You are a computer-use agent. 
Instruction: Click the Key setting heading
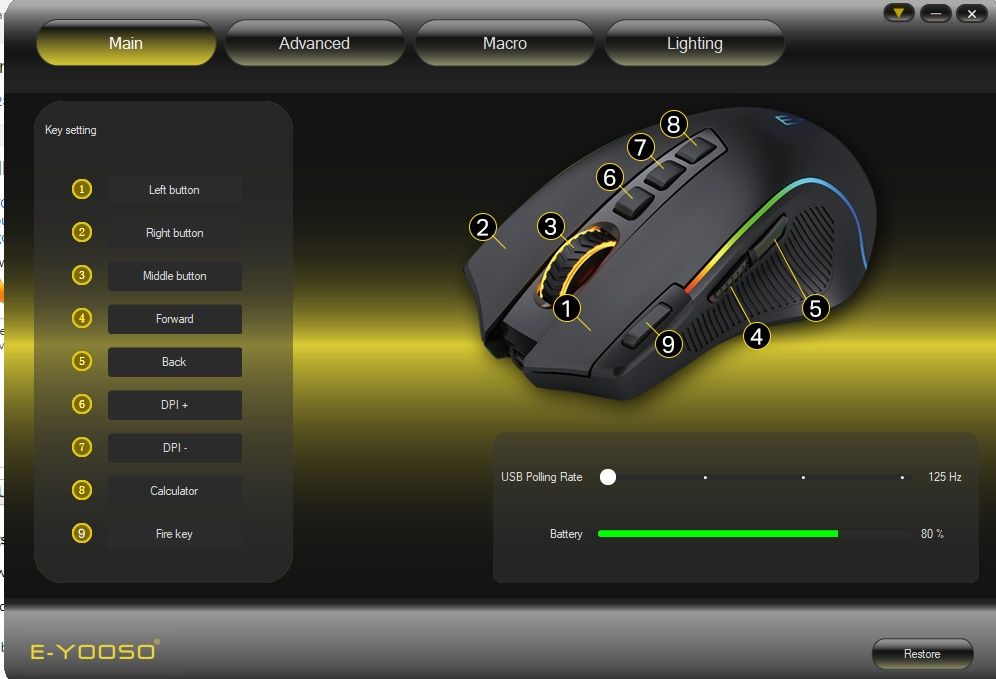[x=71, y=130]
